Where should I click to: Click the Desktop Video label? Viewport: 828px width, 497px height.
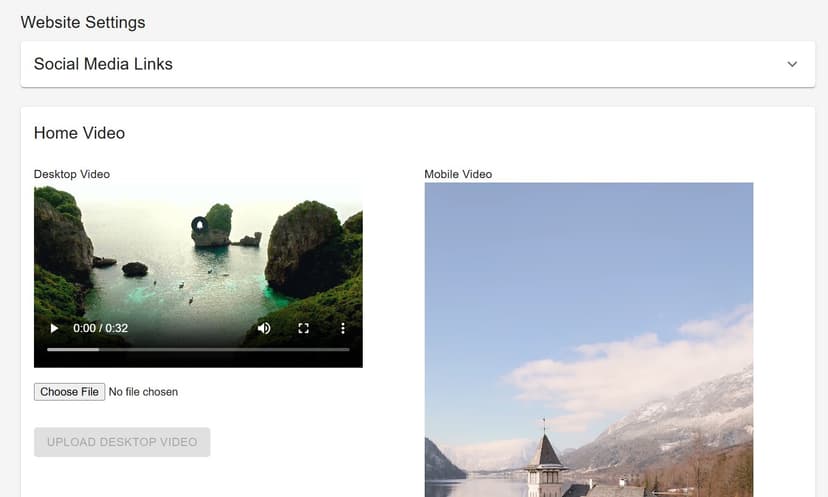[72, 174]
